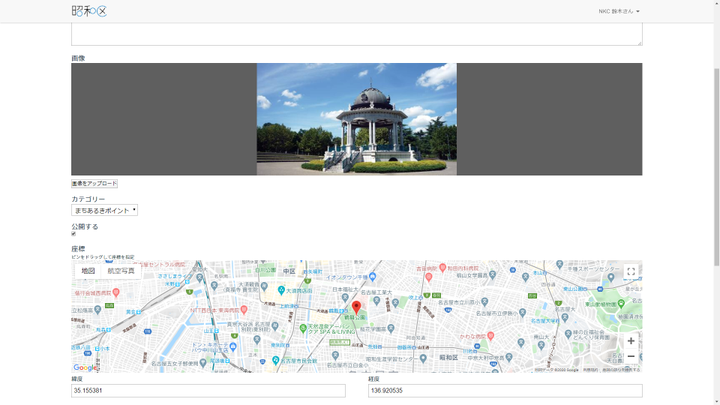Click the red location pin marker
Viewport: 720px width, 405px height.
tap(356, 307)
